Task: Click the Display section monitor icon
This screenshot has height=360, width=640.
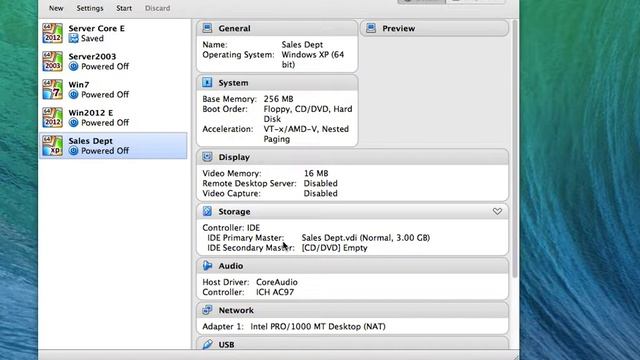Action: click(x=207, y=157)
